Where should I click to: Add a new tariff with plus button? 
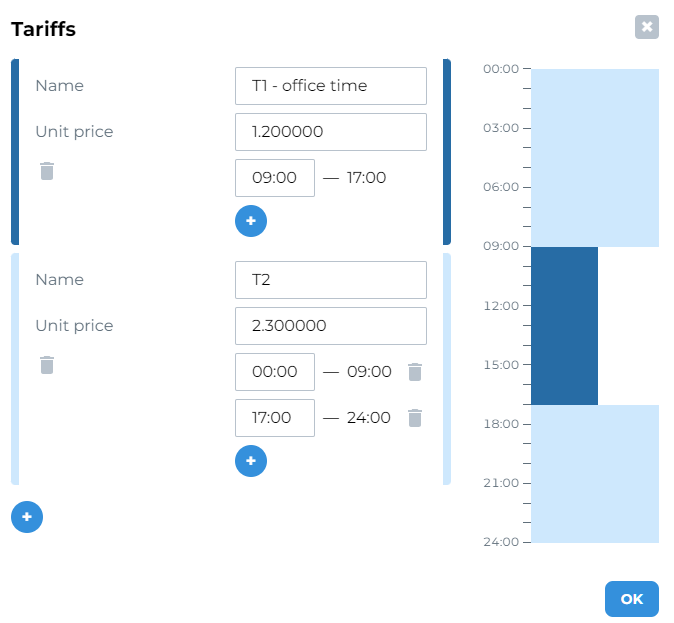(x=27, y=517)
